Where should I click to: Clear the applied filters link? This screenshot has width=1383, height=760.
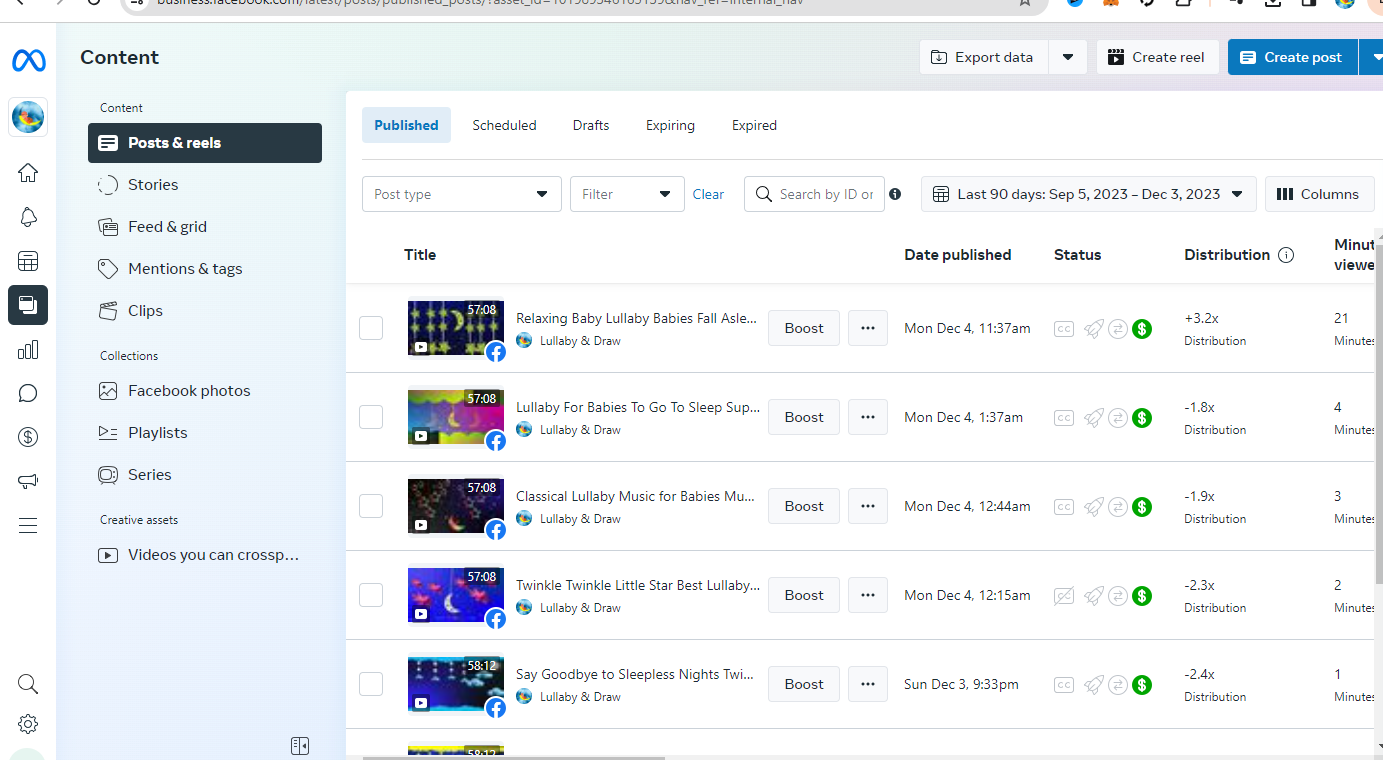click(x=708, y=194)
